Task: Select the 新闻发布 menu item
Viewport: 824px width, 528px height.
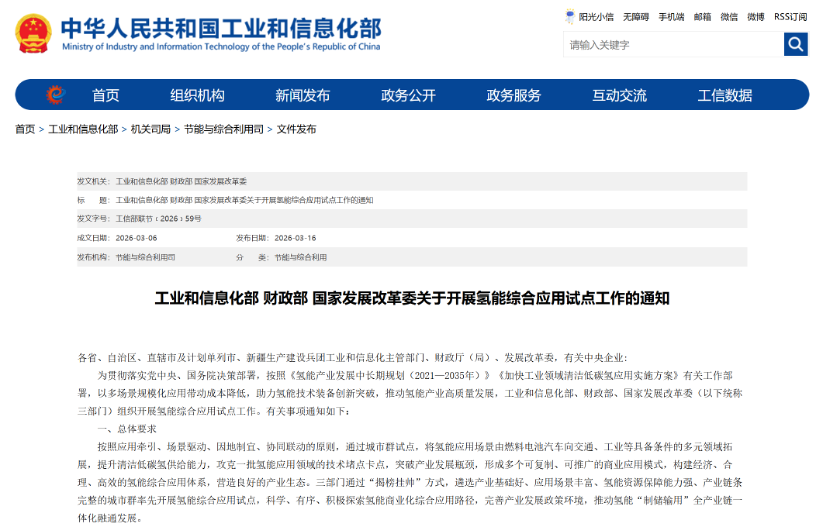Action: [x=303, y=95]
